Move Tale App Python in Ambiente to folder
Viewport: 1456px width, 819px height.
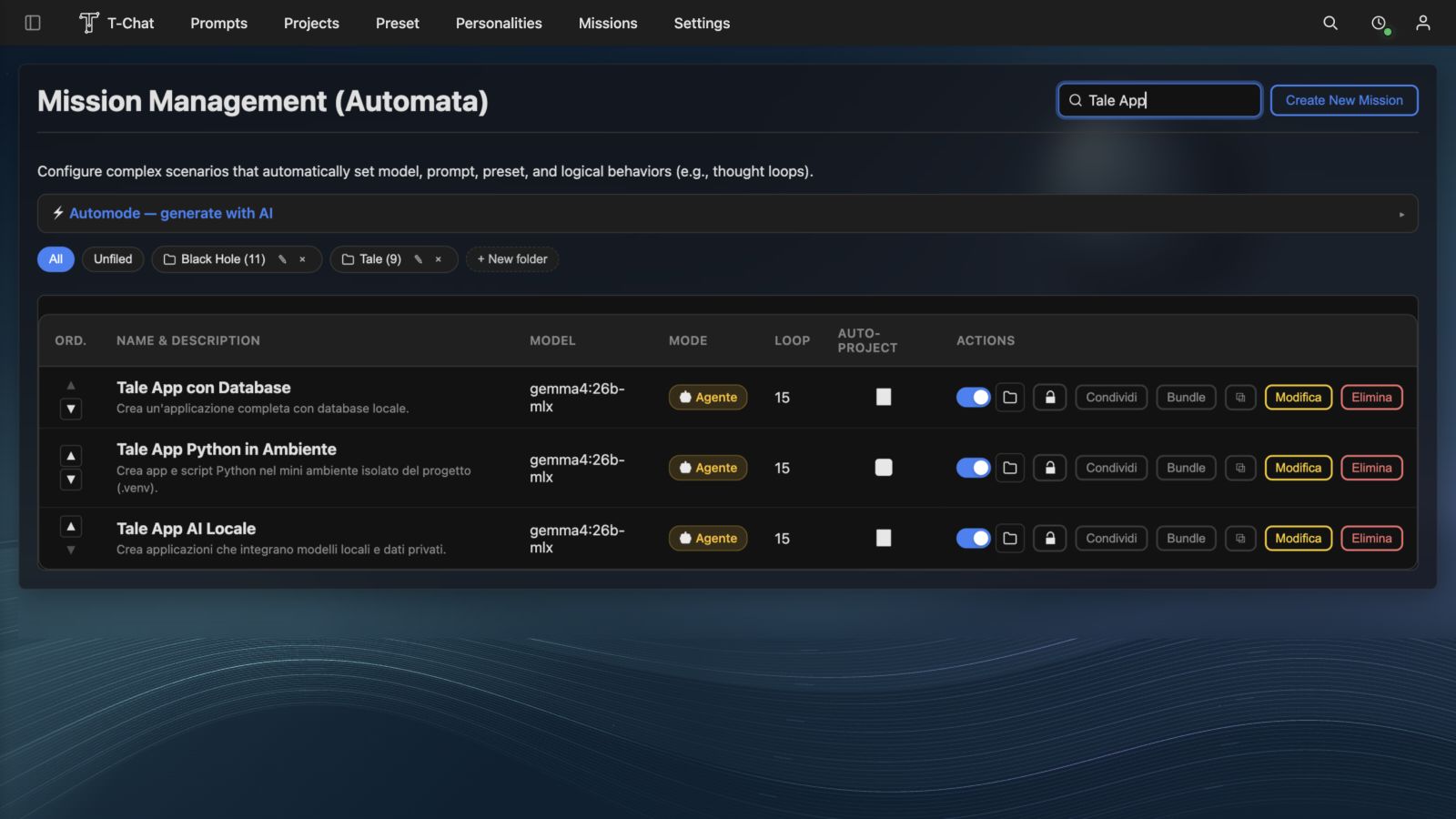(x=1010, y=468)
